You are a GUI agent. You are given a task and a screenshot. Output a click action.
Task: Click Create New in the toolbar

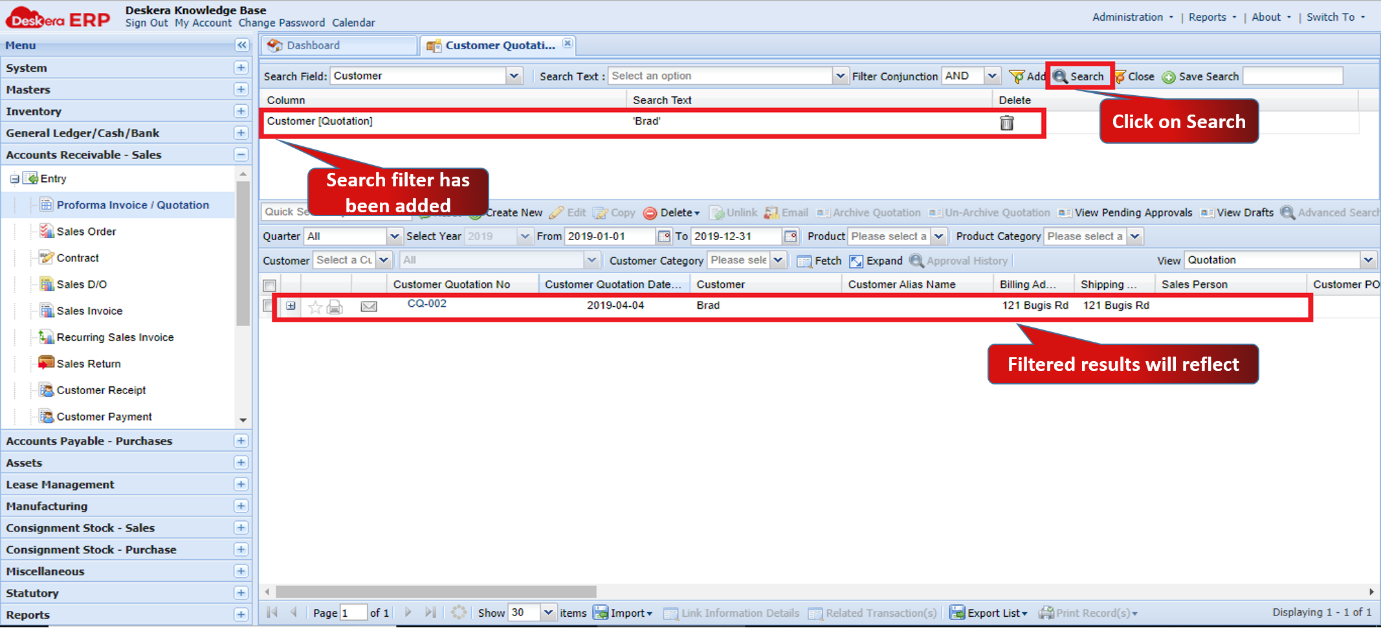pyautogui.click(x=506, y=212)
